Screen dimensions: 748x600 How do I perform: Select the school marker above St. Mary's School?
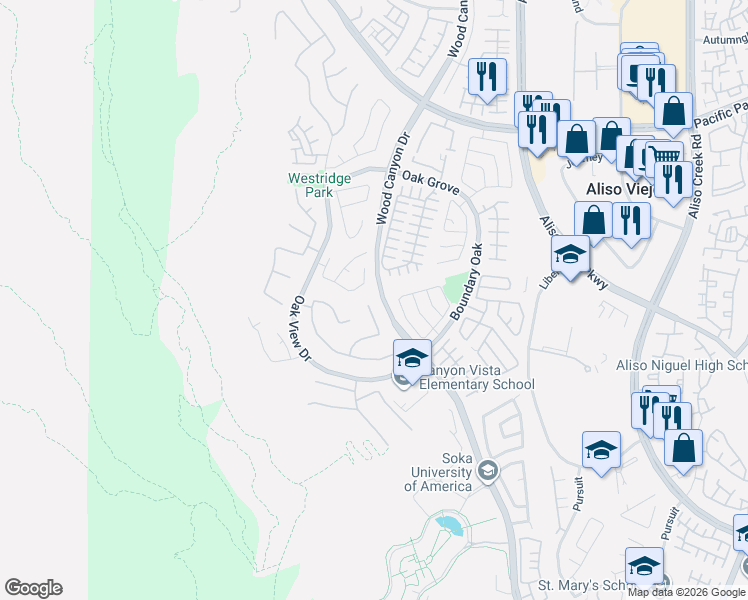644,568
